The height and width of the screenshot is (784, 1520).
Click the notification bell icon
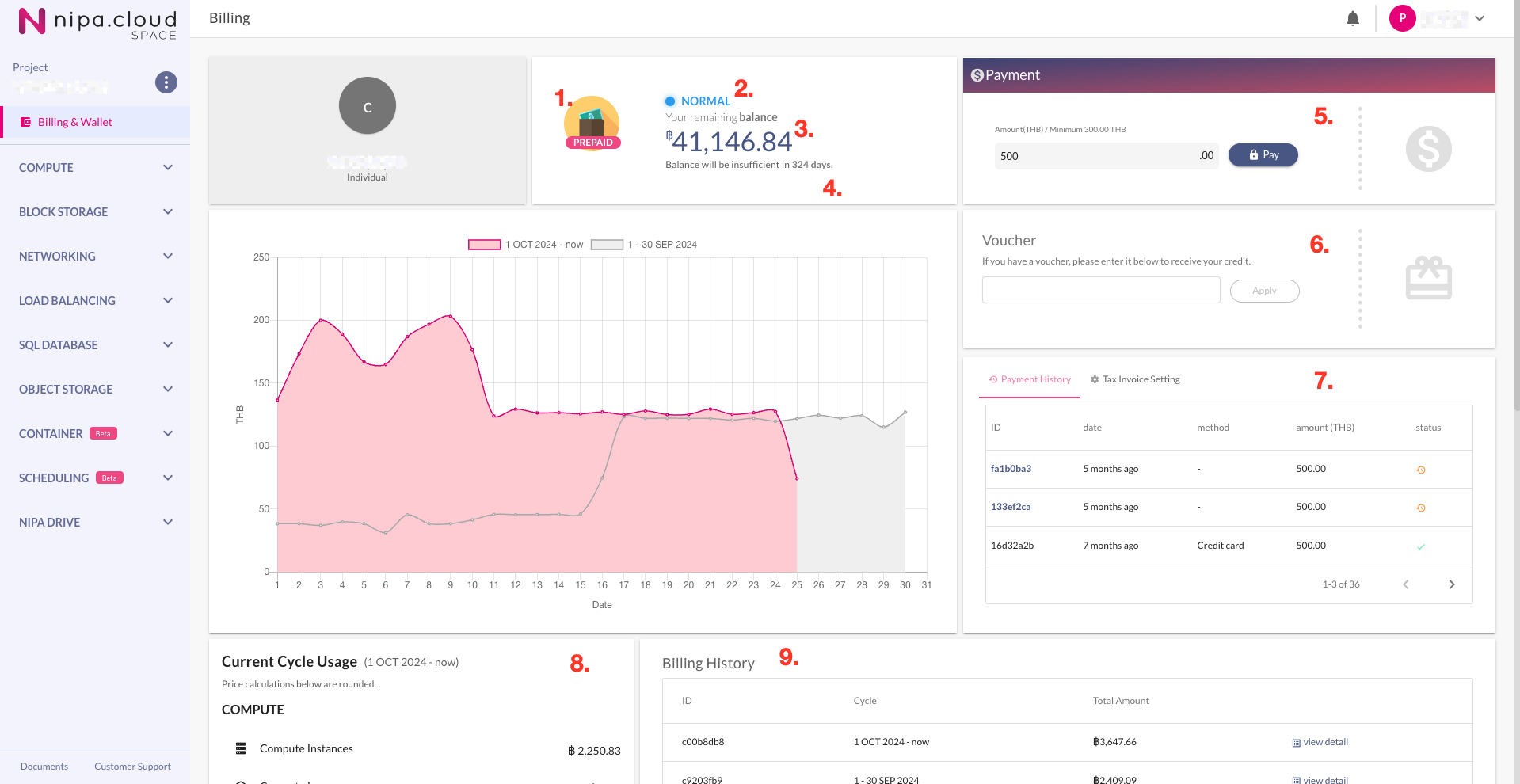1353,18
